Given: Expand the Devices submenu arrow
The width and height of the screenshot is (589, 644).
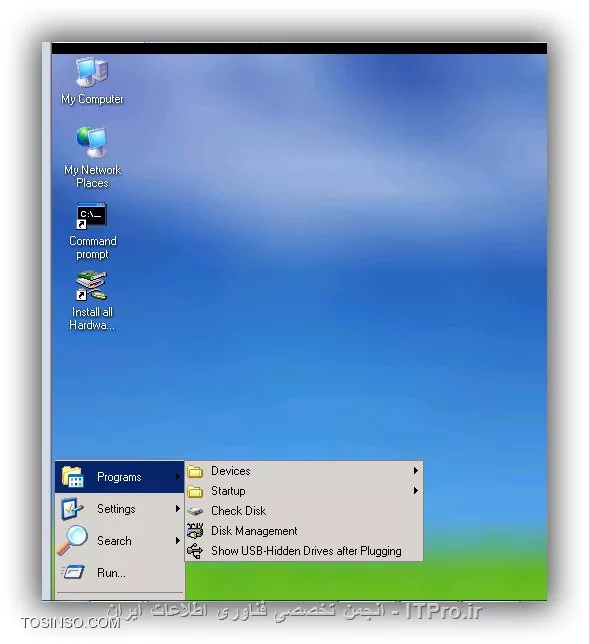Looking at the screenshot, I should coord(416,471).
